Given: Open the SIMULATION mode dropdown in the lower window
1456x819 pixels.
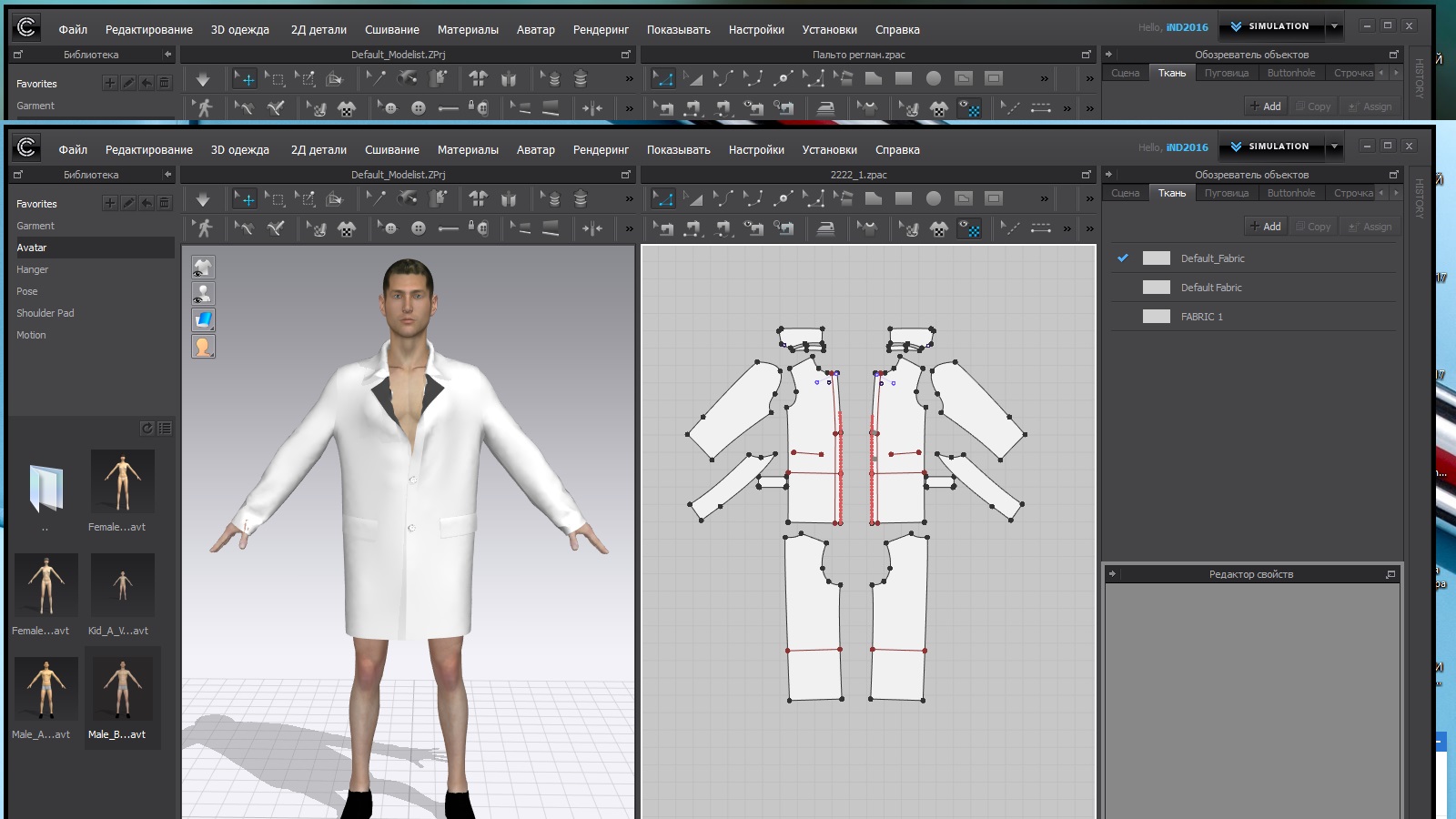Looking at the screenshot, I should [x=1334, y=147].
